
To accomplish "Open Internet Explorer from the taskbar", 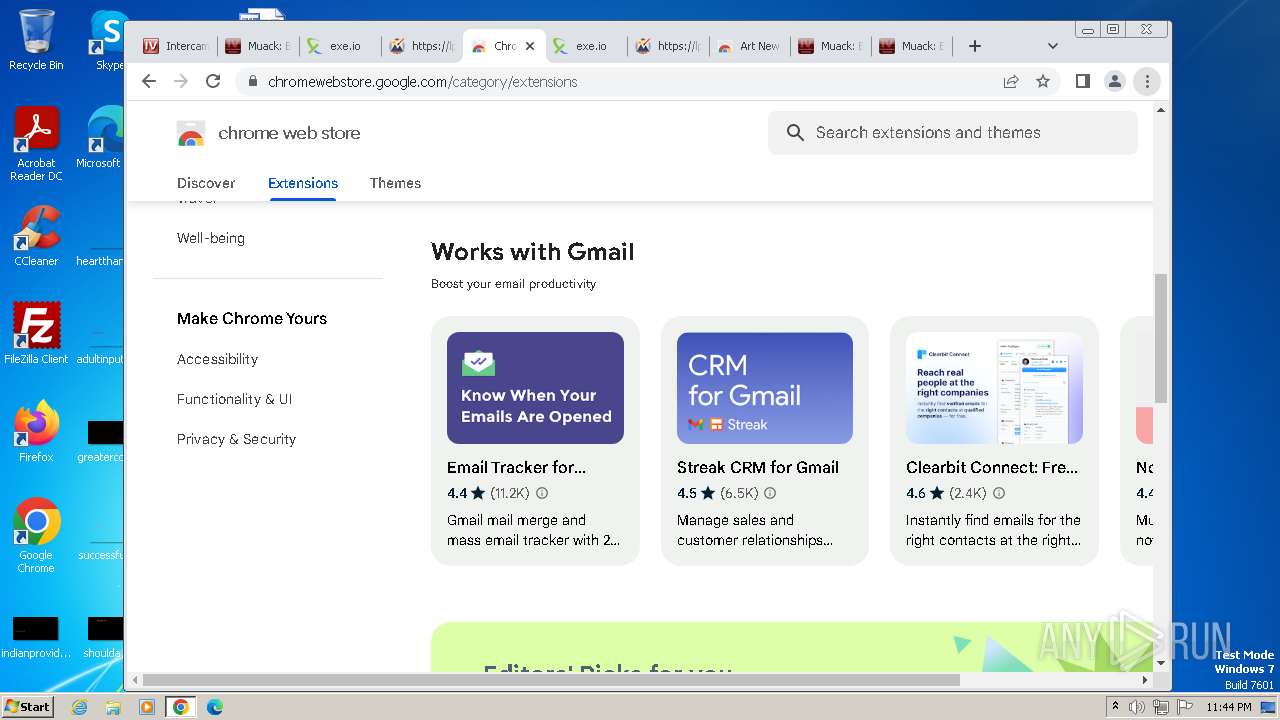I will pos(80,707).
